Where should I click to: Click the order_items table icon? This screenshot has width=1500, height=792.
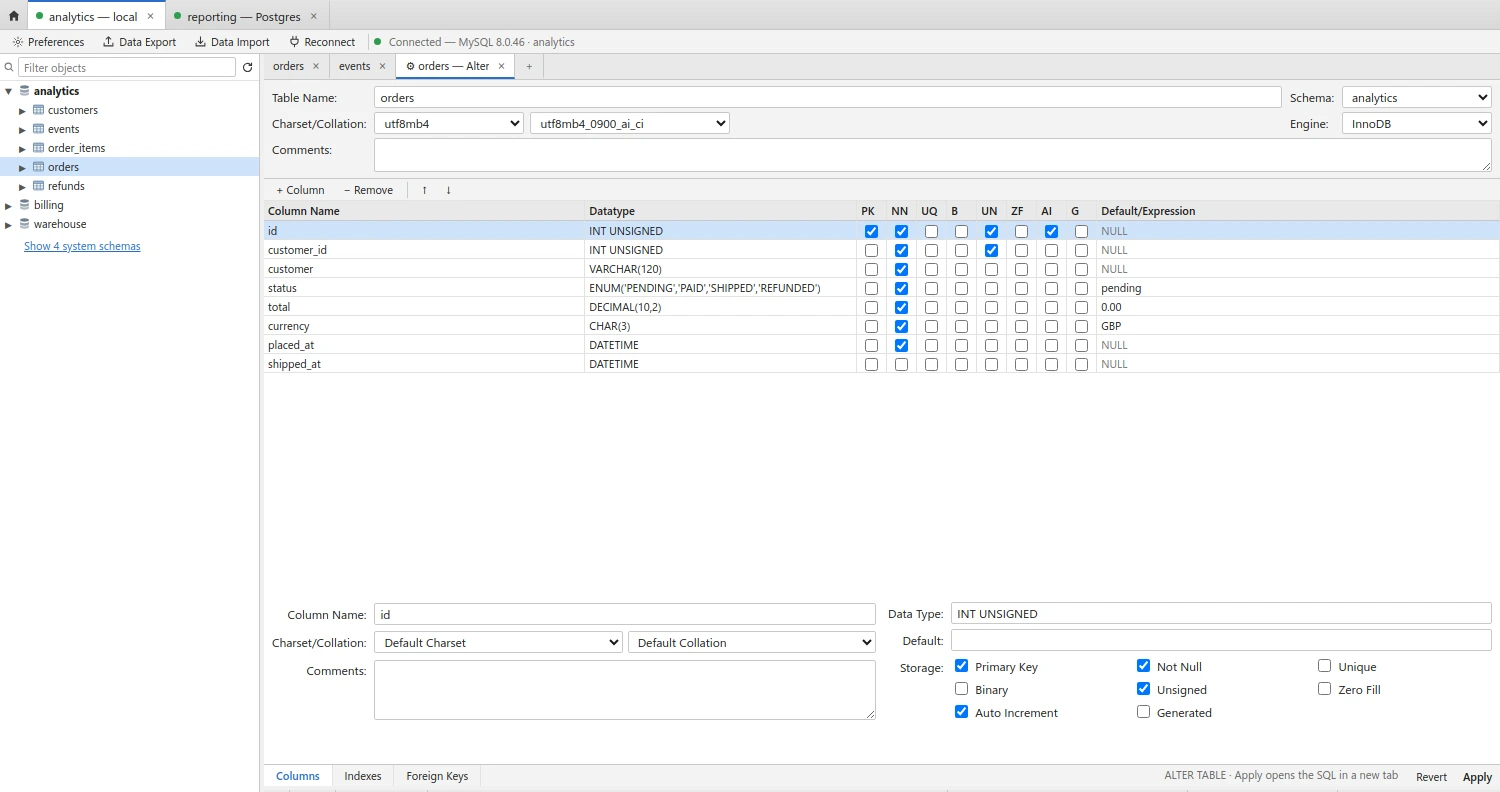[x=39, y=148]
